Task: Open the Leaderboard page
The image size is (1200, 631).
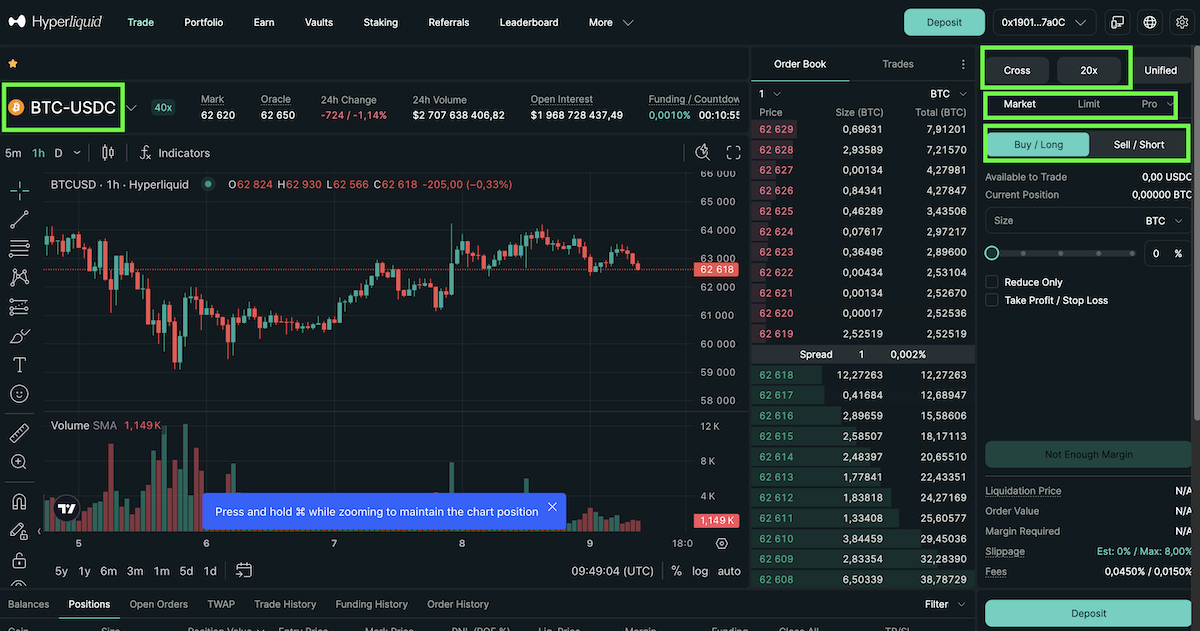Action: pos(529,22)
